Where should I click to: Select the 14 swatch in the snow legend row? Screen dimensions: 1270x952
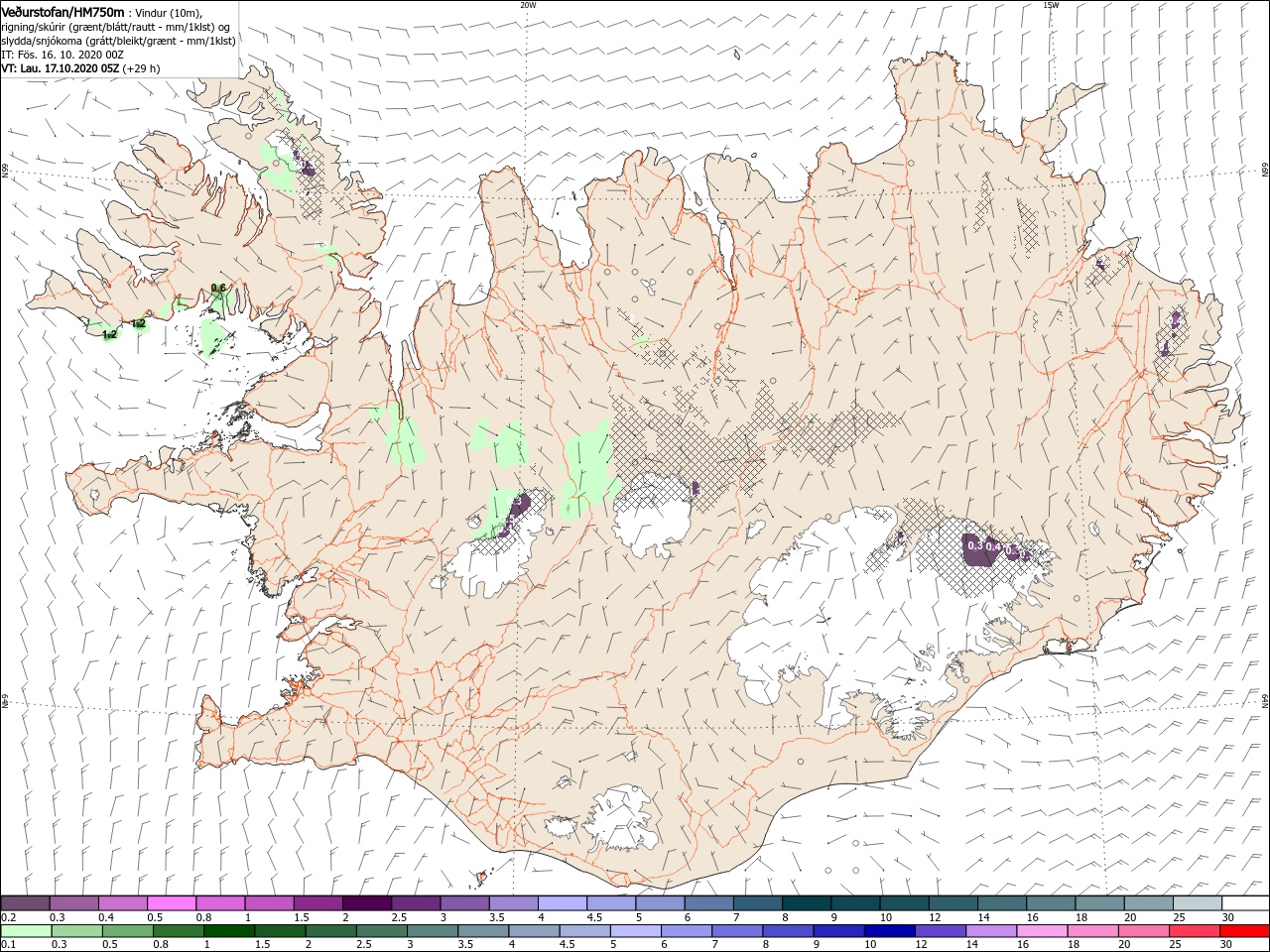coord(1002,903)
